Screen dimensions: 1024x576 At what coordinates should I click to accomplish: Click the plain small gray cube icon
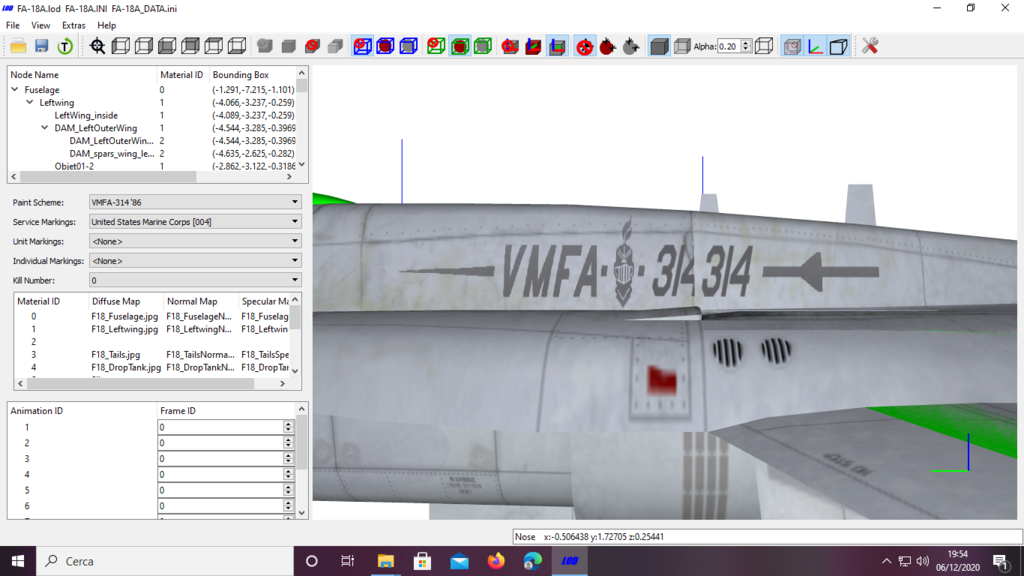click(x=289, y=46)
